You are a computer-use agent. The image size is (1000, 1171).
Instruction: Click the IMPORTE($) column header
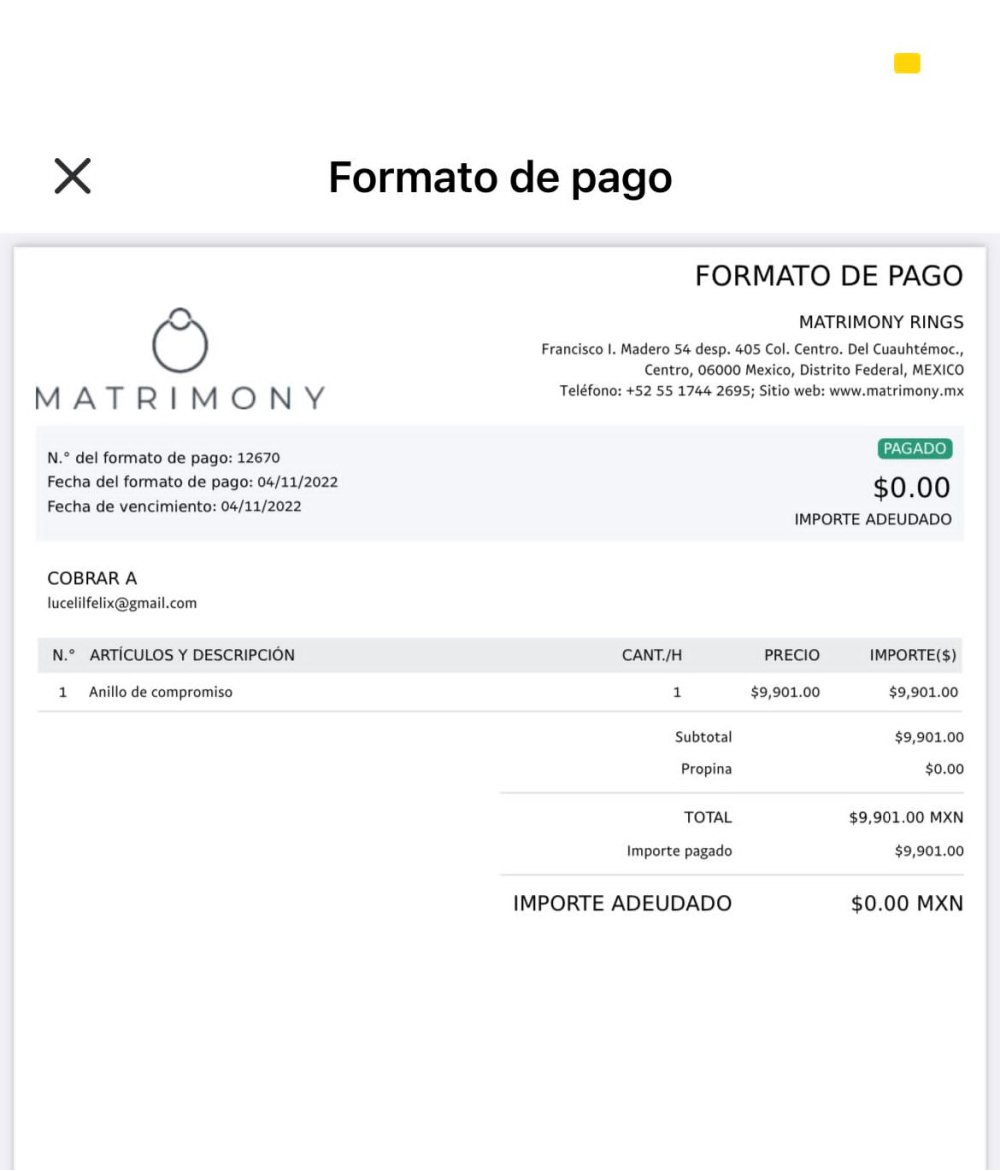click(x=913, y=655)
